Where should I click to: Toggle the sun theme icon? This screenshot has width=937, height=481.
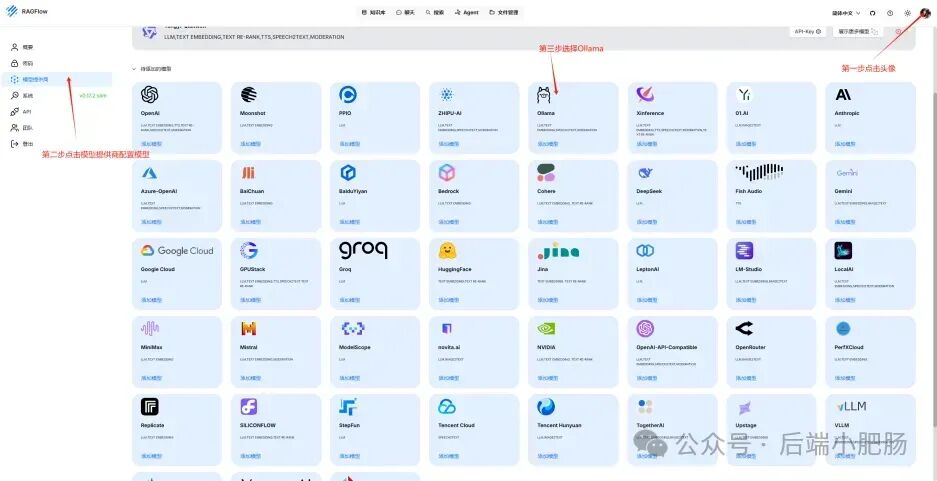tap(907, 13)
